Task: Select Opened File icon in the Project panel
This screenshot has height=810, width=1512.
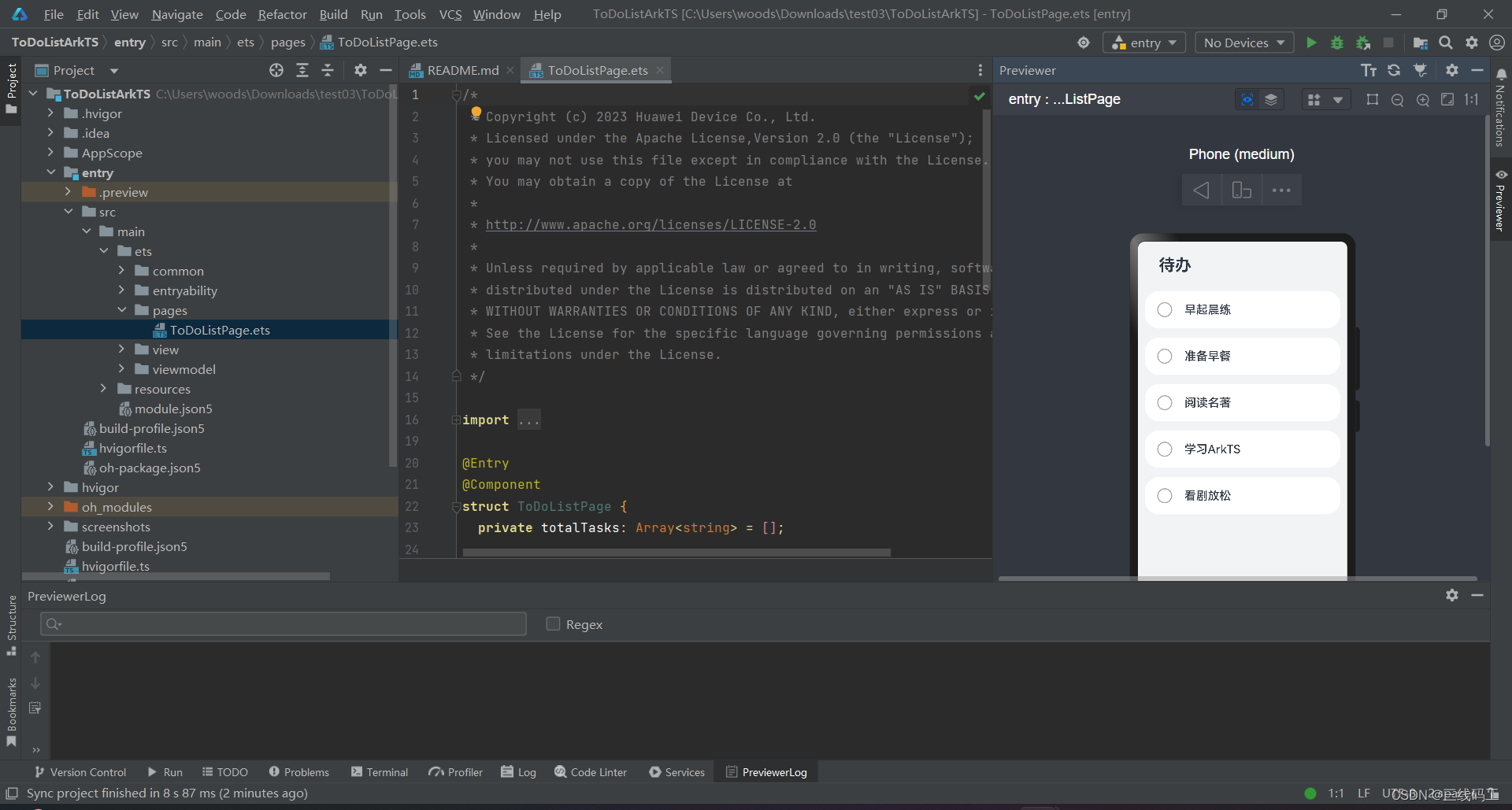Action: [x=276, y=70]
